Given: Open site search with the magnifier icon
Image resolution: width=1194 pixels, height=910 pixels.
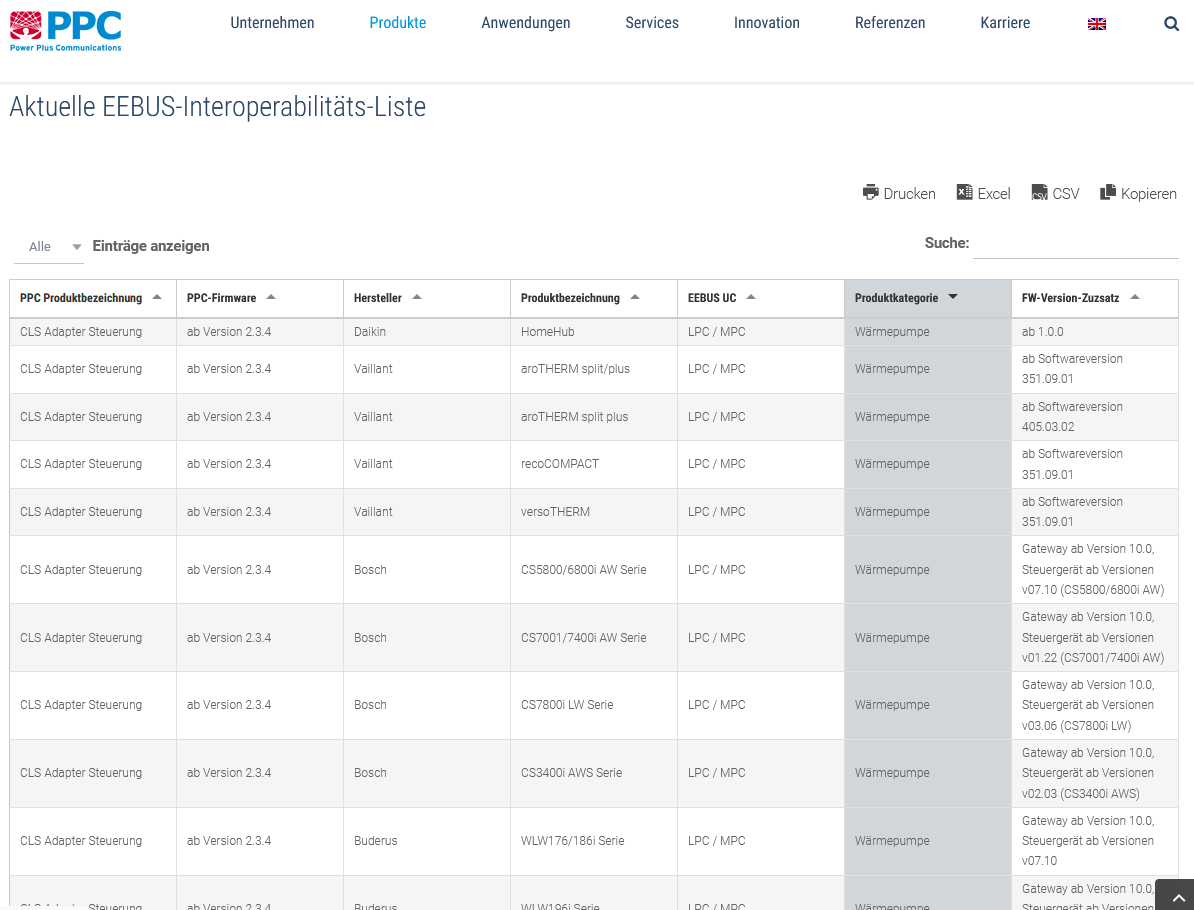Looking at the screenshot, I should click(1171, 23).
